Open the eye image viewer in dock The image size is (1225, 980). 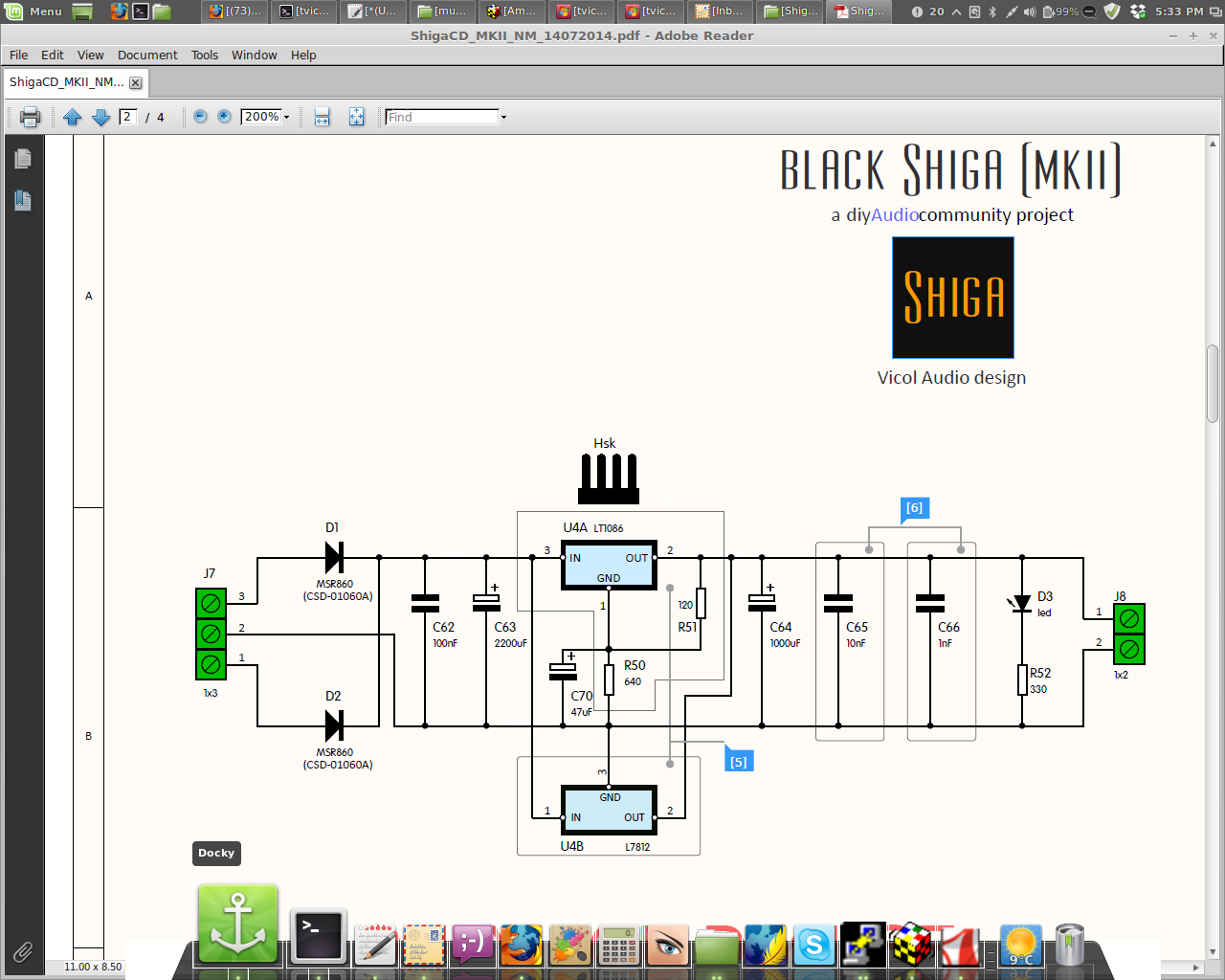pos(668,946)
